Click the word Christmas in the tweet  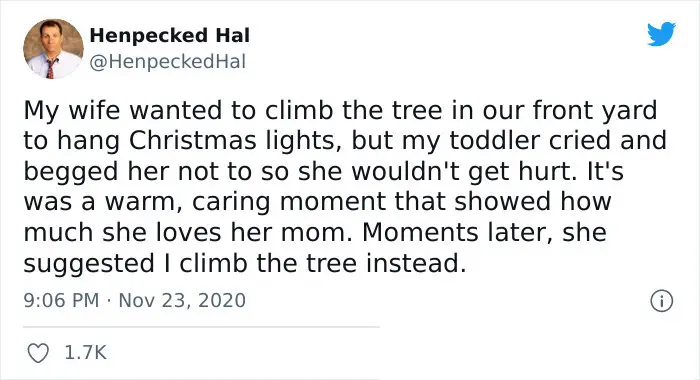tap(193, 140)
